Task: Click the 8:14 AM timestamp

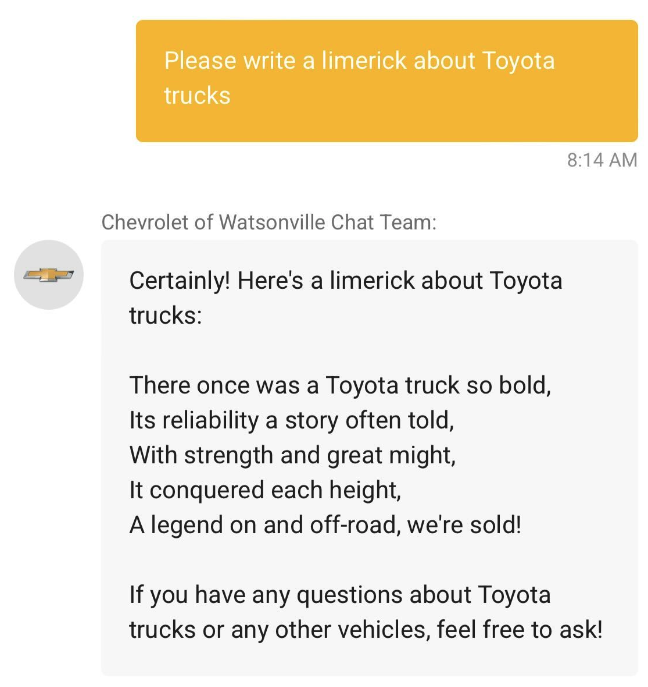Action: [x=602, y=160]
